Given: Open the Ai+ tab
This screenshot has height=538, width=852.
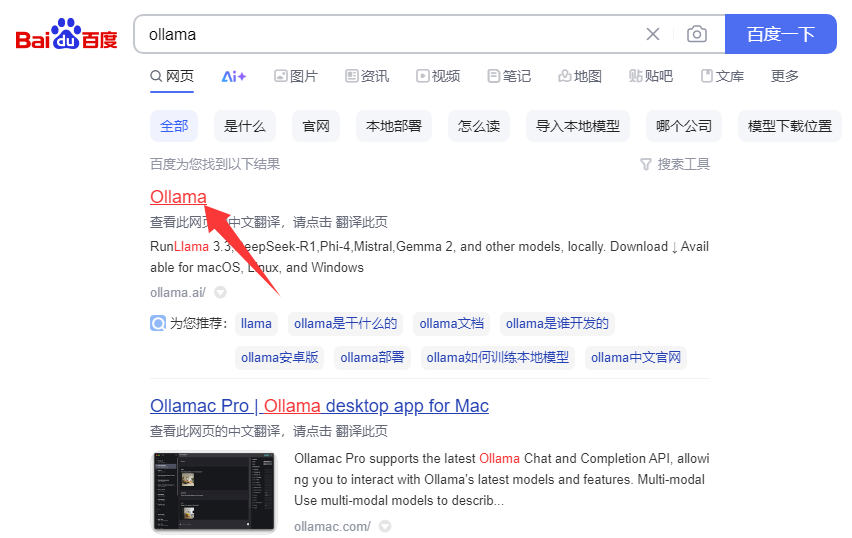Looking at the screenshot, I should [x=234, y=76].
